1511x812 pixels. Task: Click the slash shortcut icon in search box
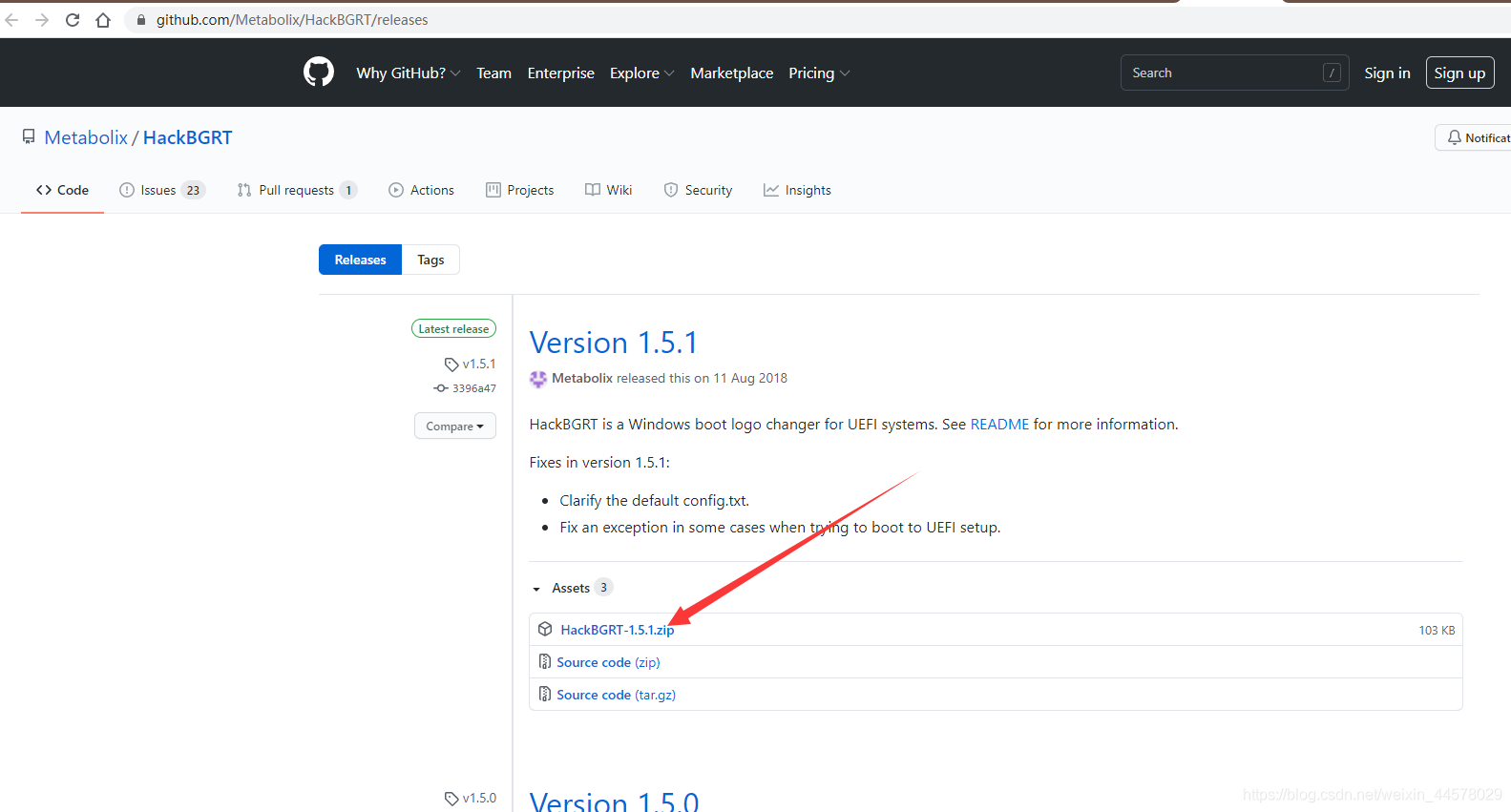(x=1332, y=73)
